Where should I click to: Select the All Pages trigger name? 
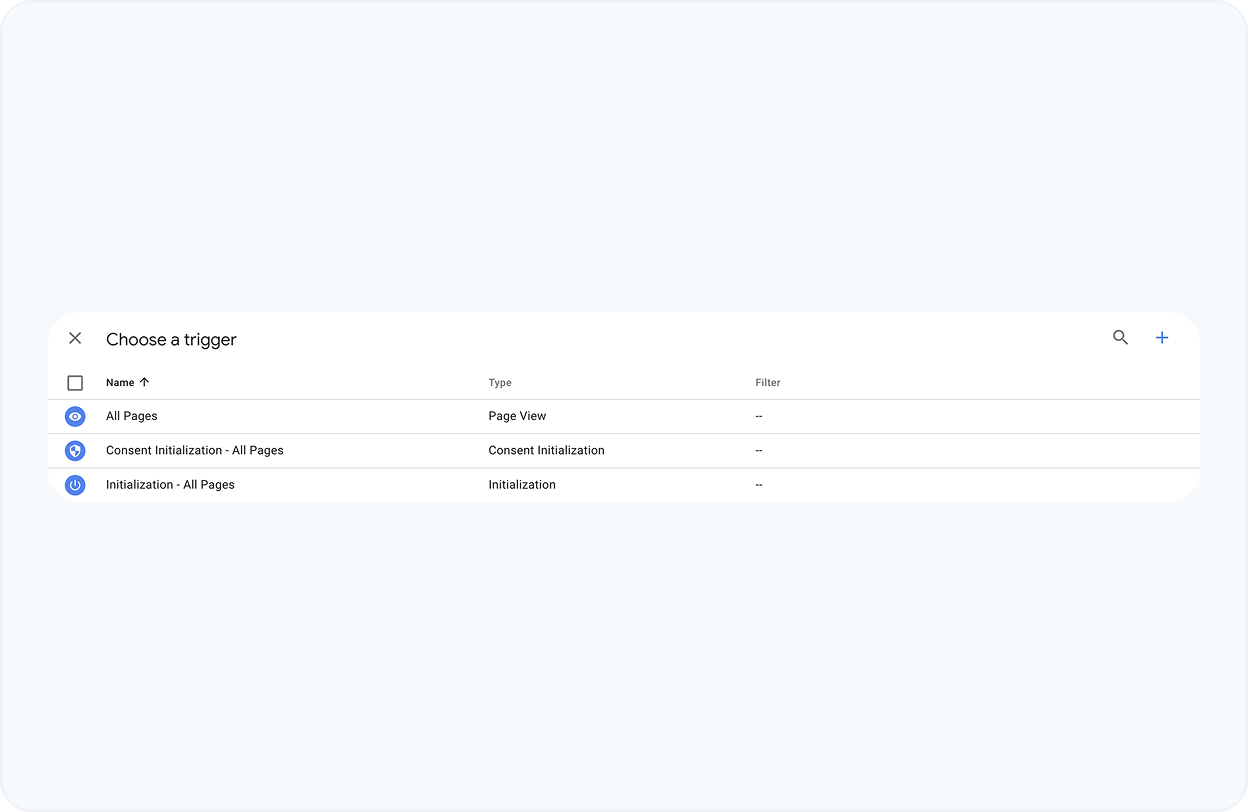pos(132,416)
